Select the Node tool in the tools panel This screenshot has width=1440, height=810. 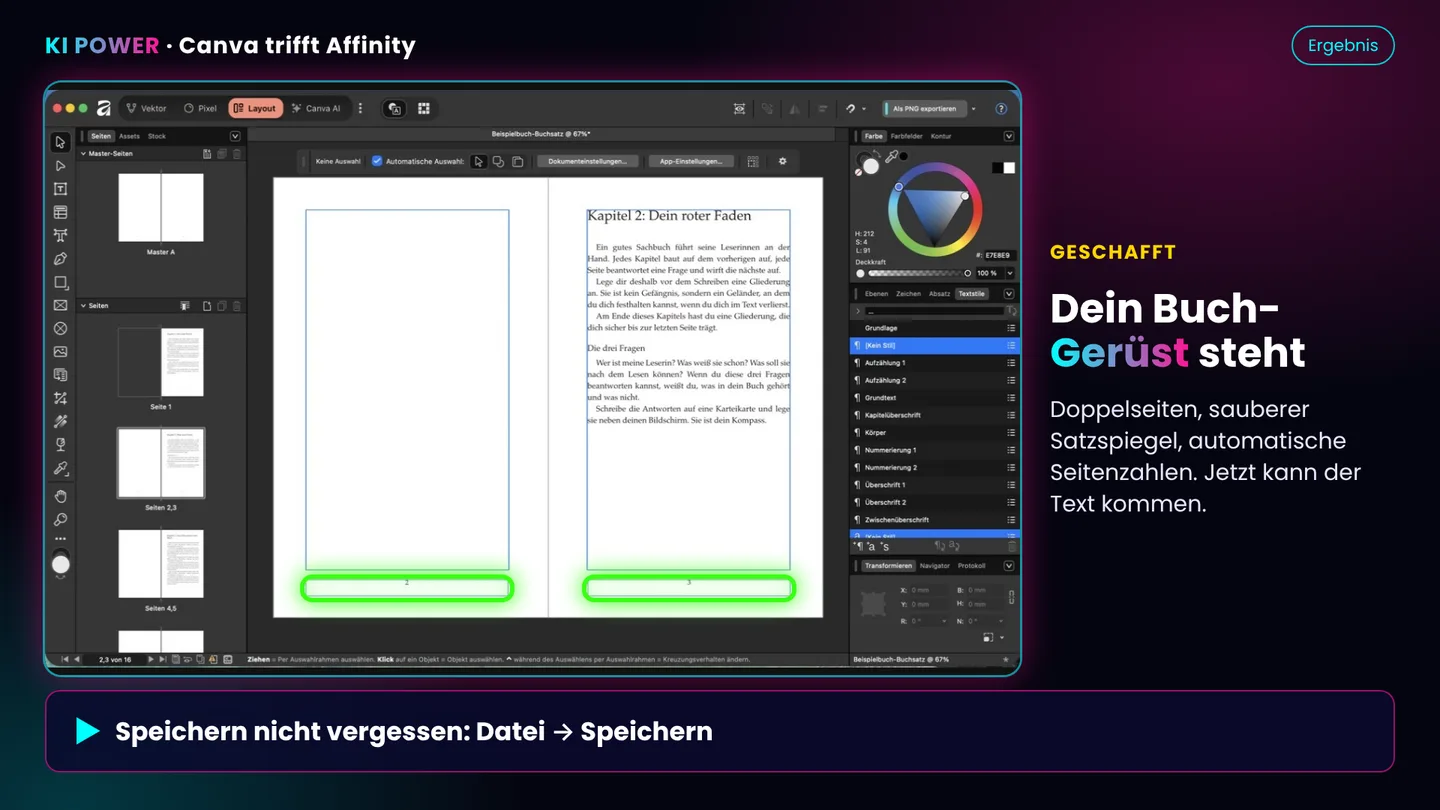pyautogui.click(x=61, y=165)
